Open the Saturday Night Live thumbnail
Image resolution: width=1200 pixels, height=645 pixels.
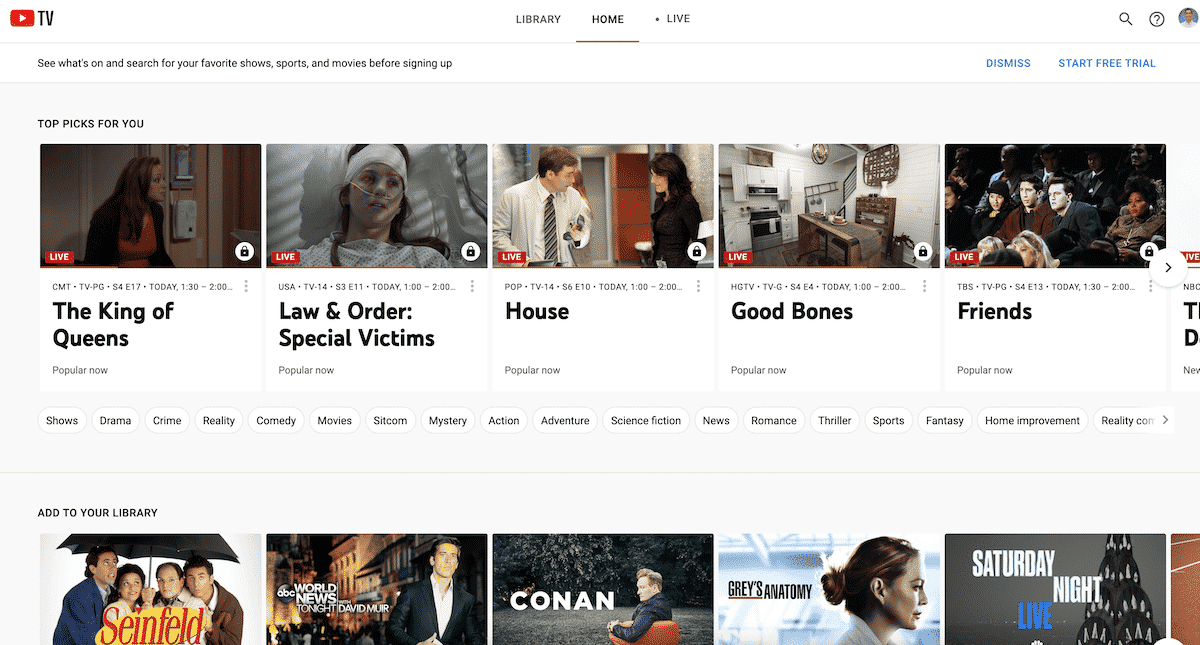[x=1055, y=589]
